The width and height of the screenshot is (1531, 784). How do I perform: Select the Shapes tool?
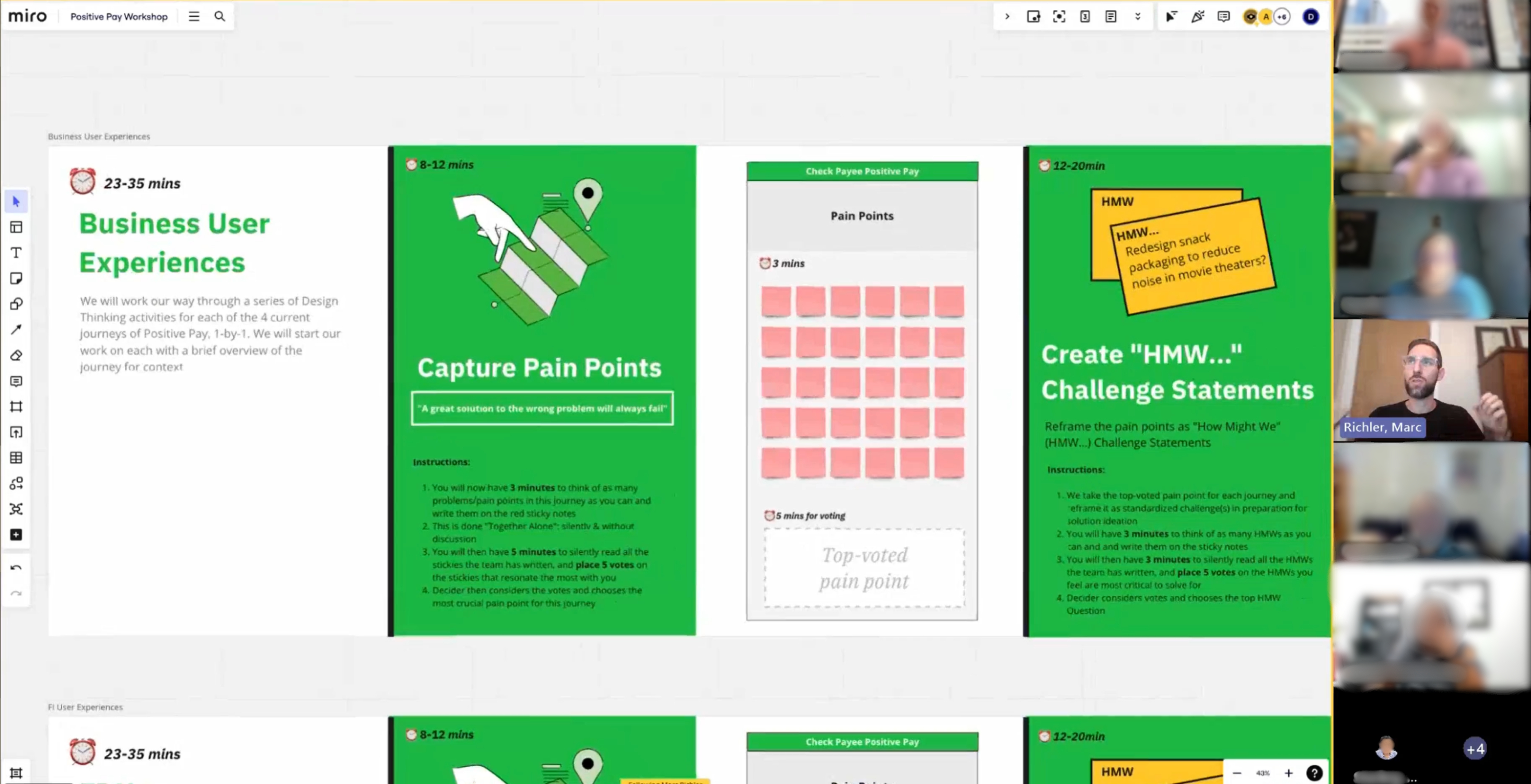16,304
